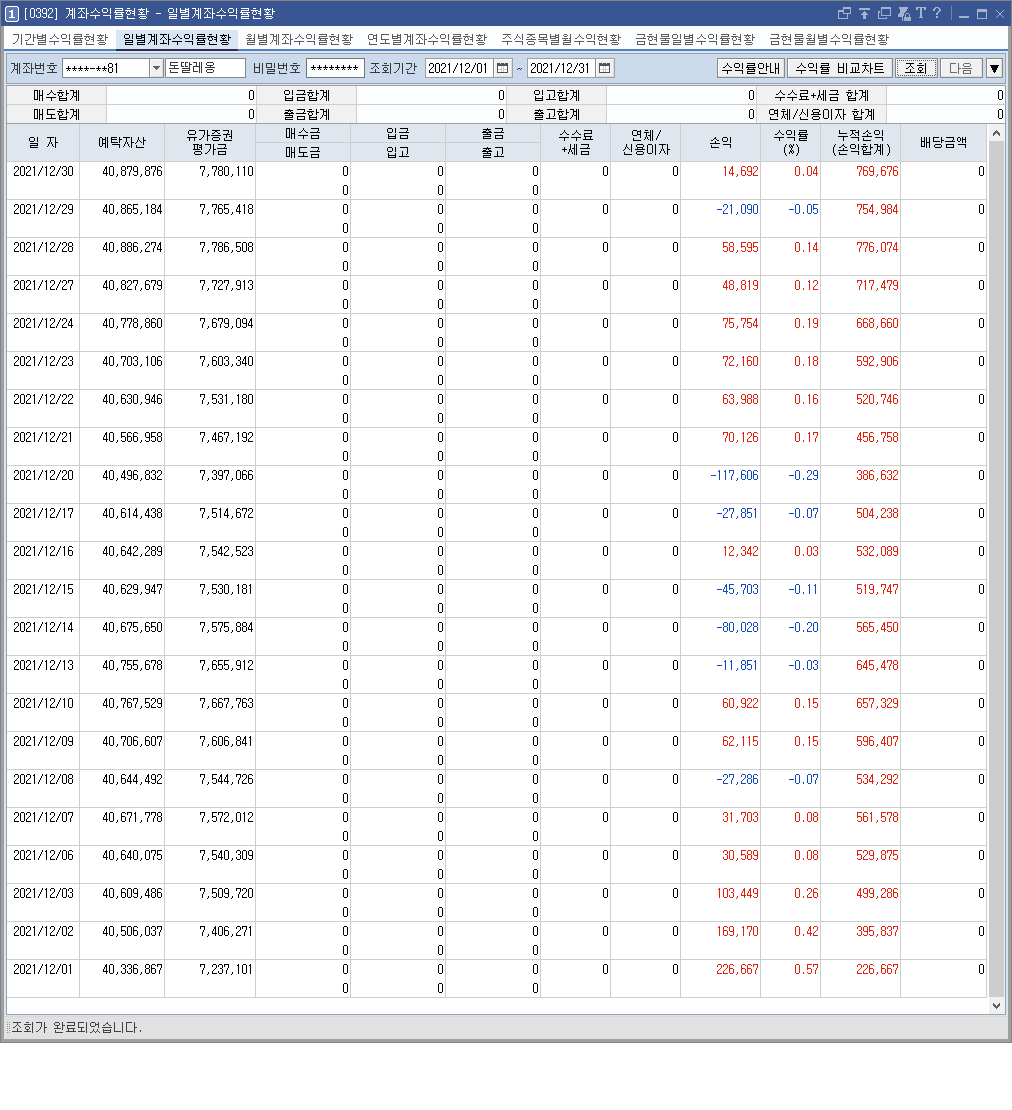
Task: Select the 2021/12/01 date cell
Action: click(x=43, y=970)
